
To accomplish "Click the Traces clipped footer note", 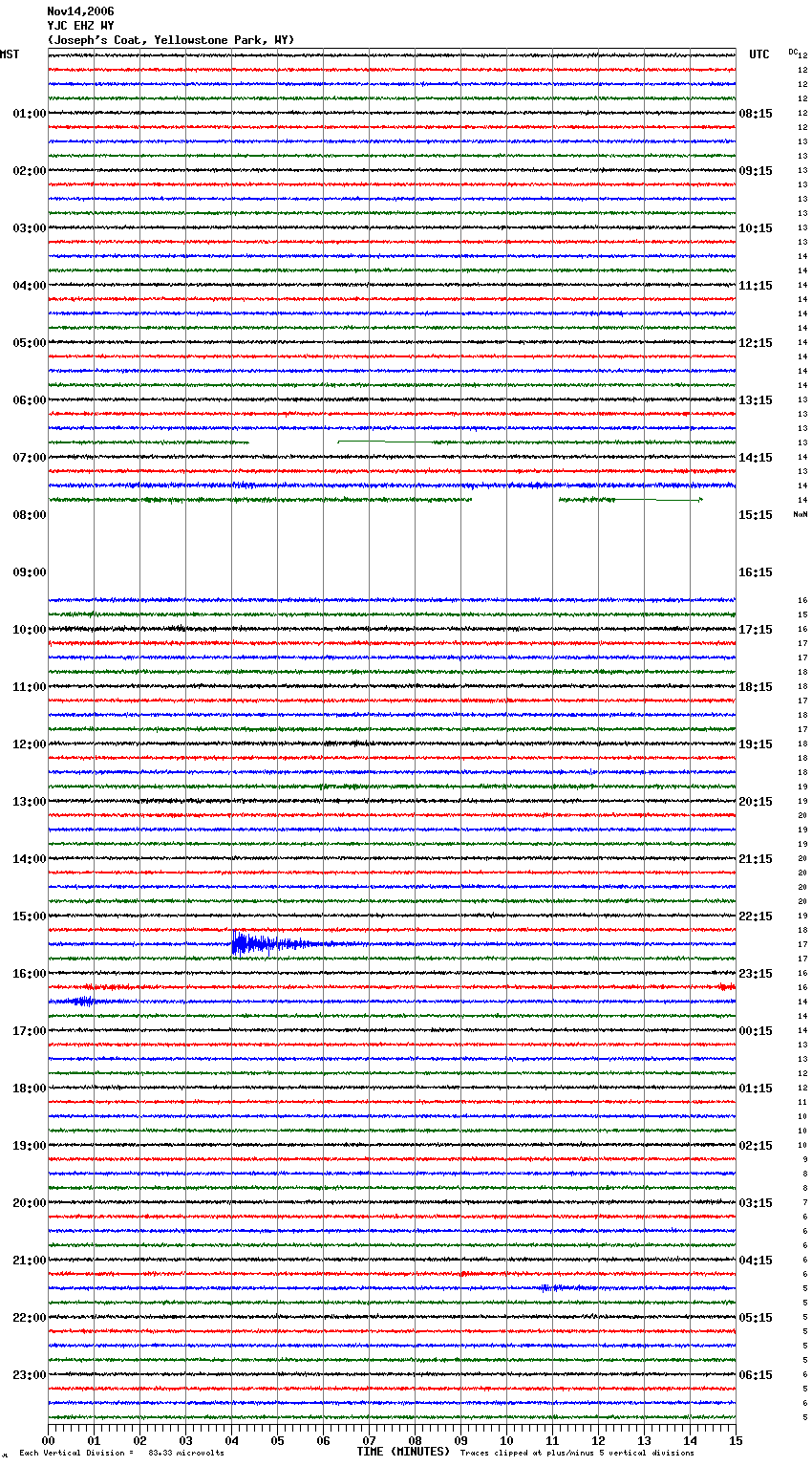I will [x=577, y=1454].
